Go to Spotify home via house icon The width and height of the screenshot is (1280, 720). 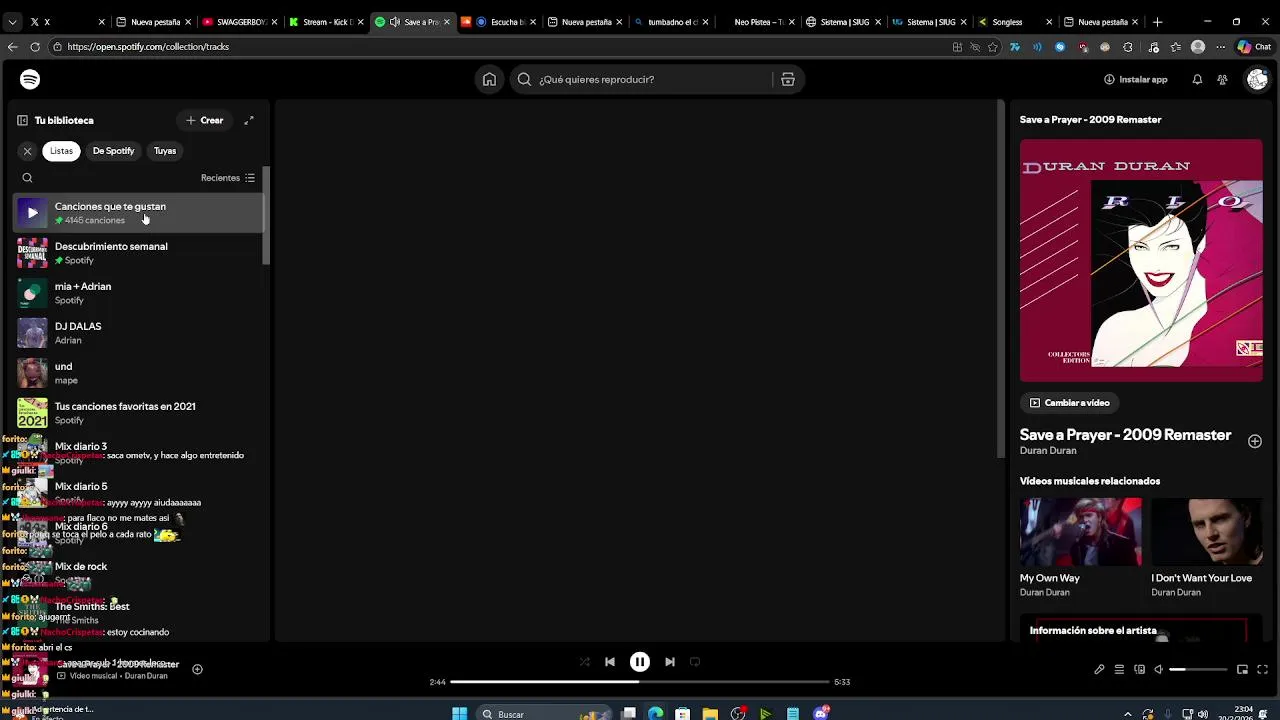(489, 80)
